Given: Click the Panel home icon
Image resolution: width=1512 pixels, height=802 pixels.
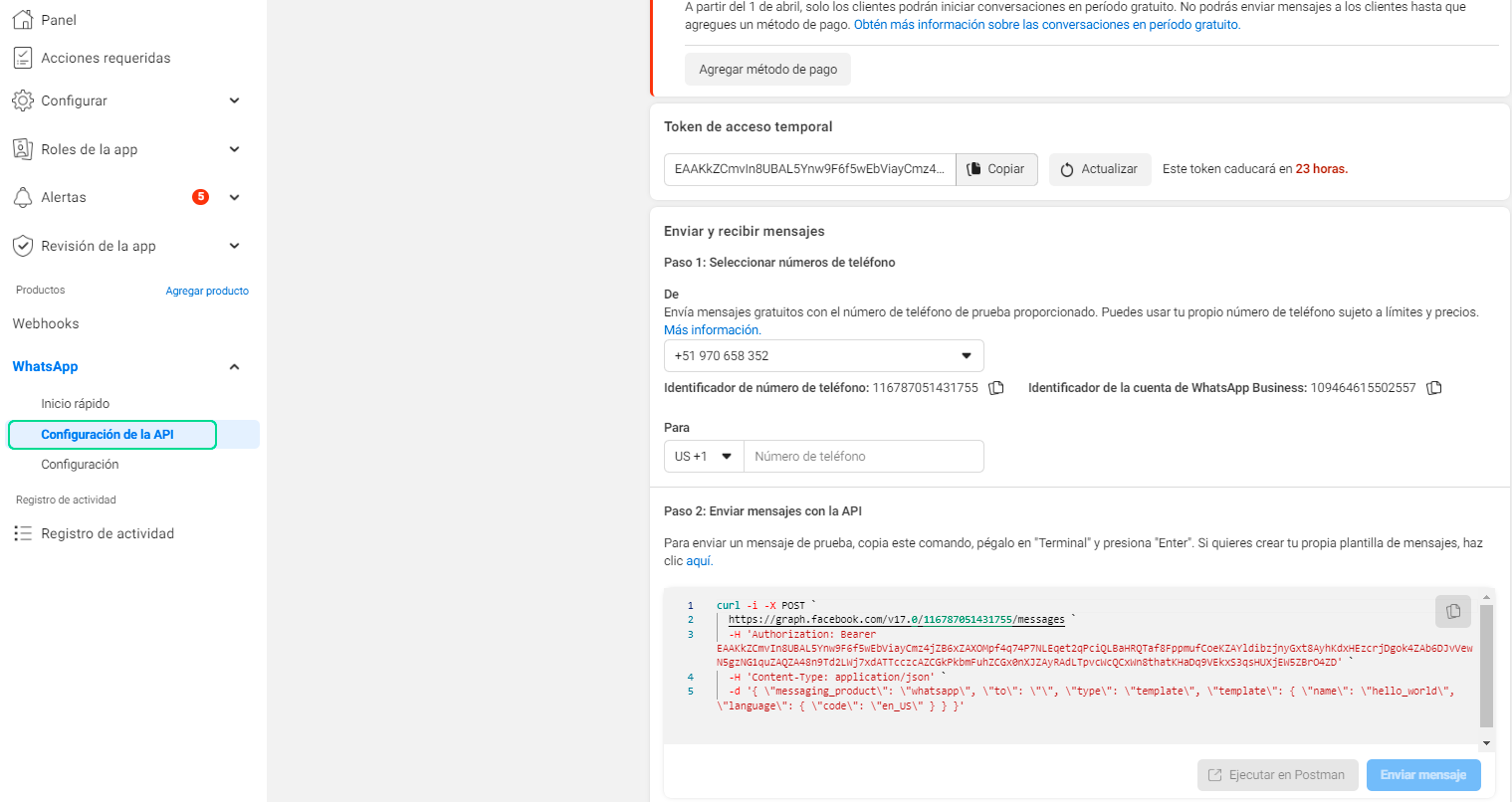Looking at the screenshot, I should coord(22,19).
